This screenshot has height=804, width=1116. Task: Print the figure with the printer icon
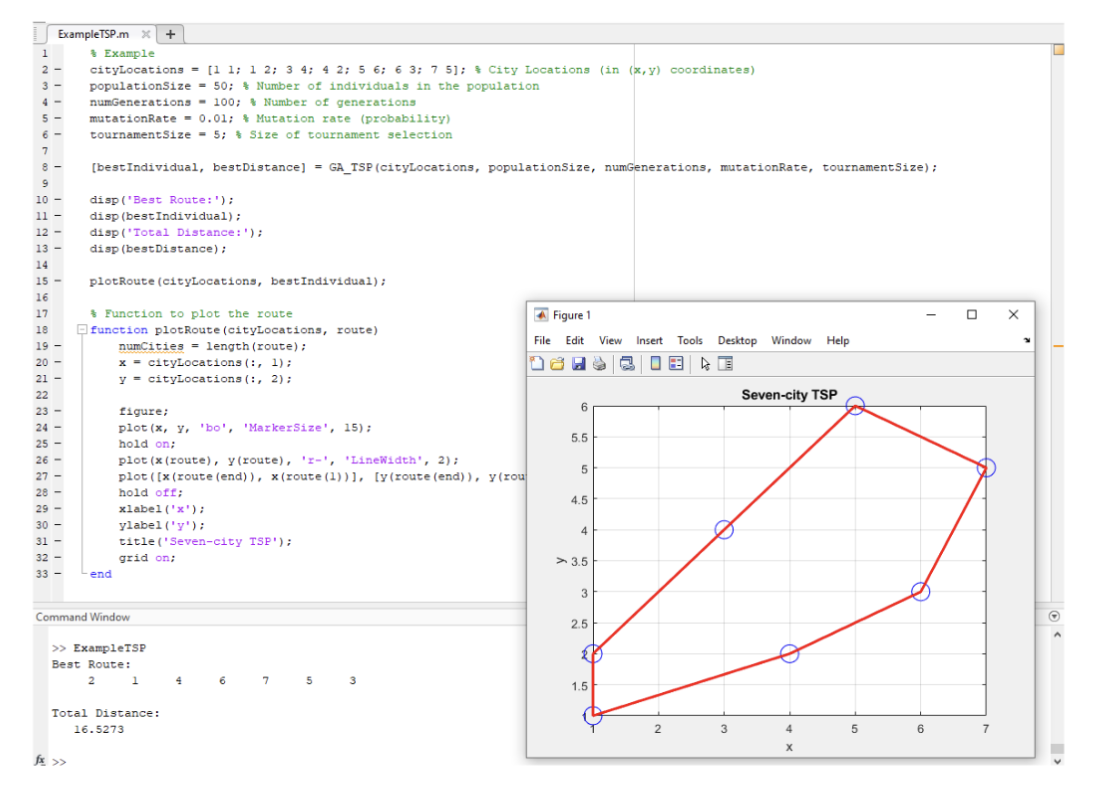[599, 364]
